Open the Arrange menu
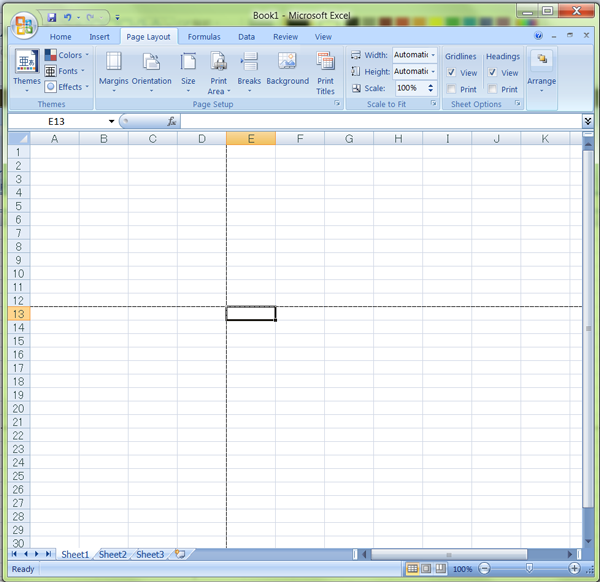Viewport: 600px width, 582px height. click(x=541, y=72)
